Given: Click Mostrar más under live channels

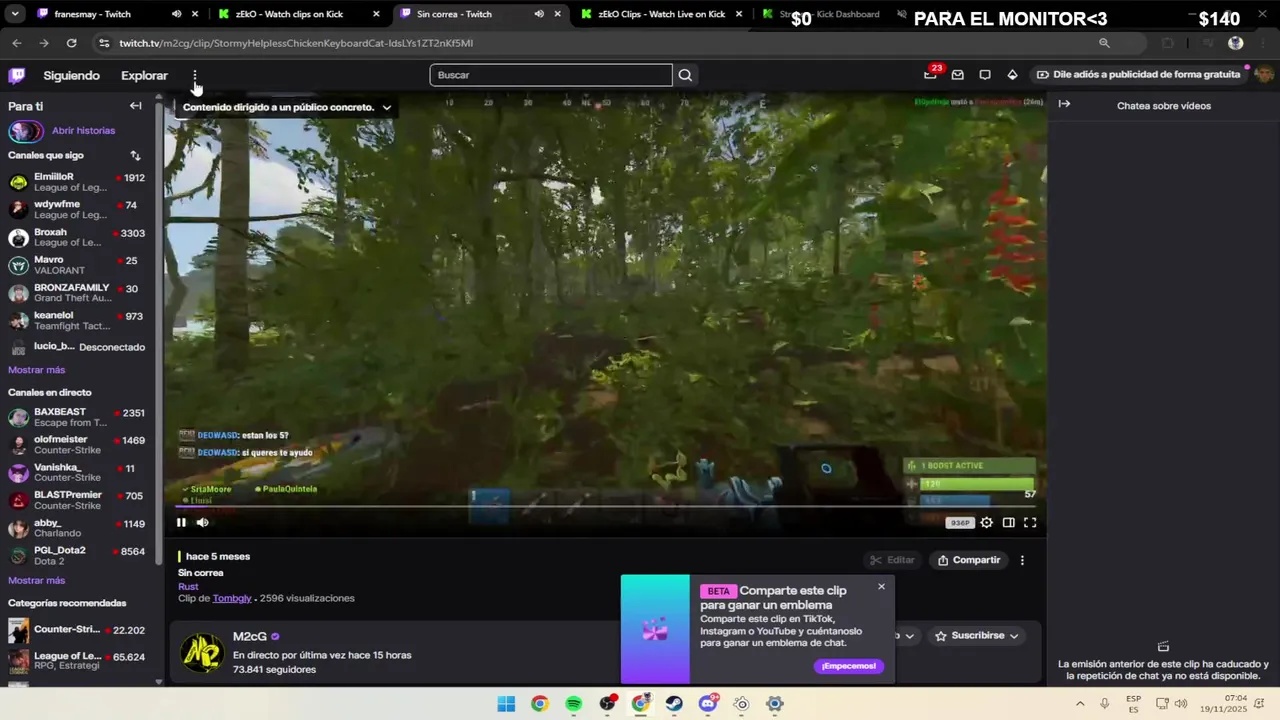Looking at the screenshot, I should [x=36, y=581].
